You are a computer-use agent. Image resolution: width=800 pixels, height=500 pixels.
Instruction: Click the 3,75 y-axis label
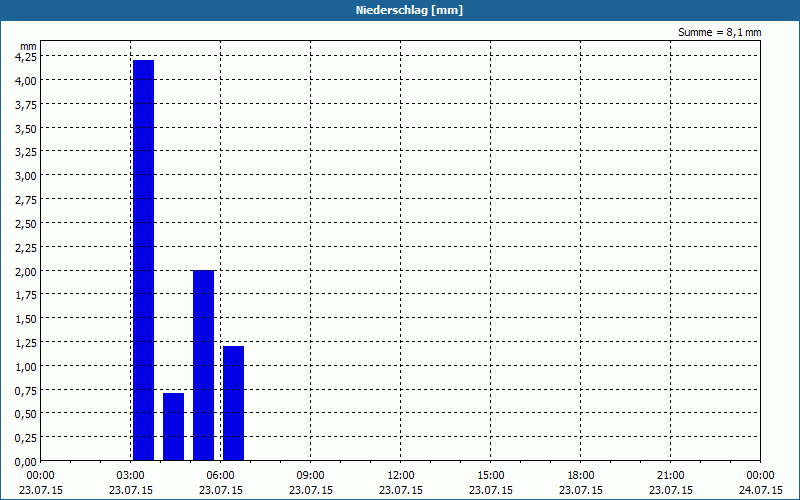[26, 105]
